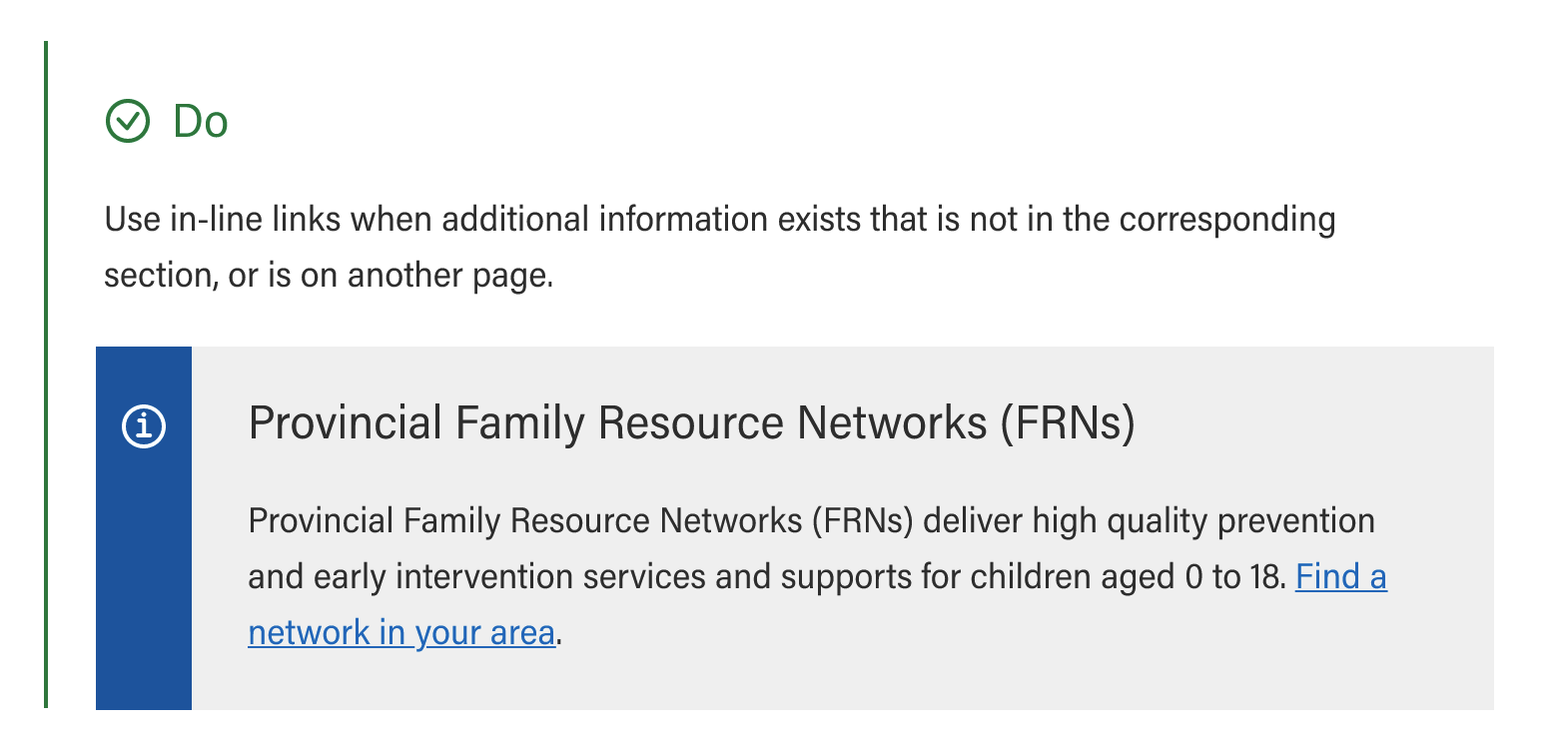
Task: Click the text "section, or is on another page."
Action: (329, 276)
